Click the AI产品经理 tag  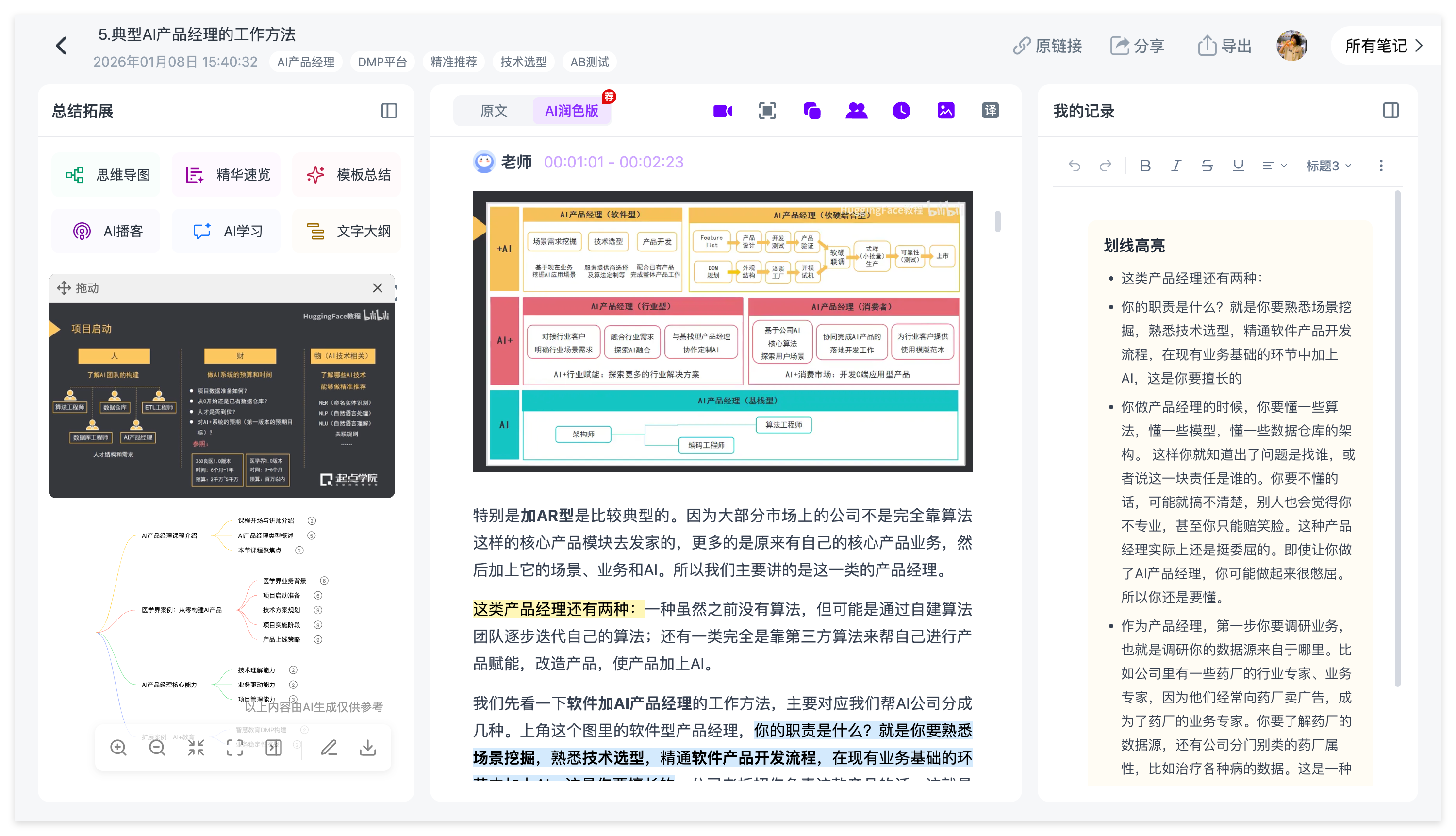pyautogui.click(x=305, y=62)
